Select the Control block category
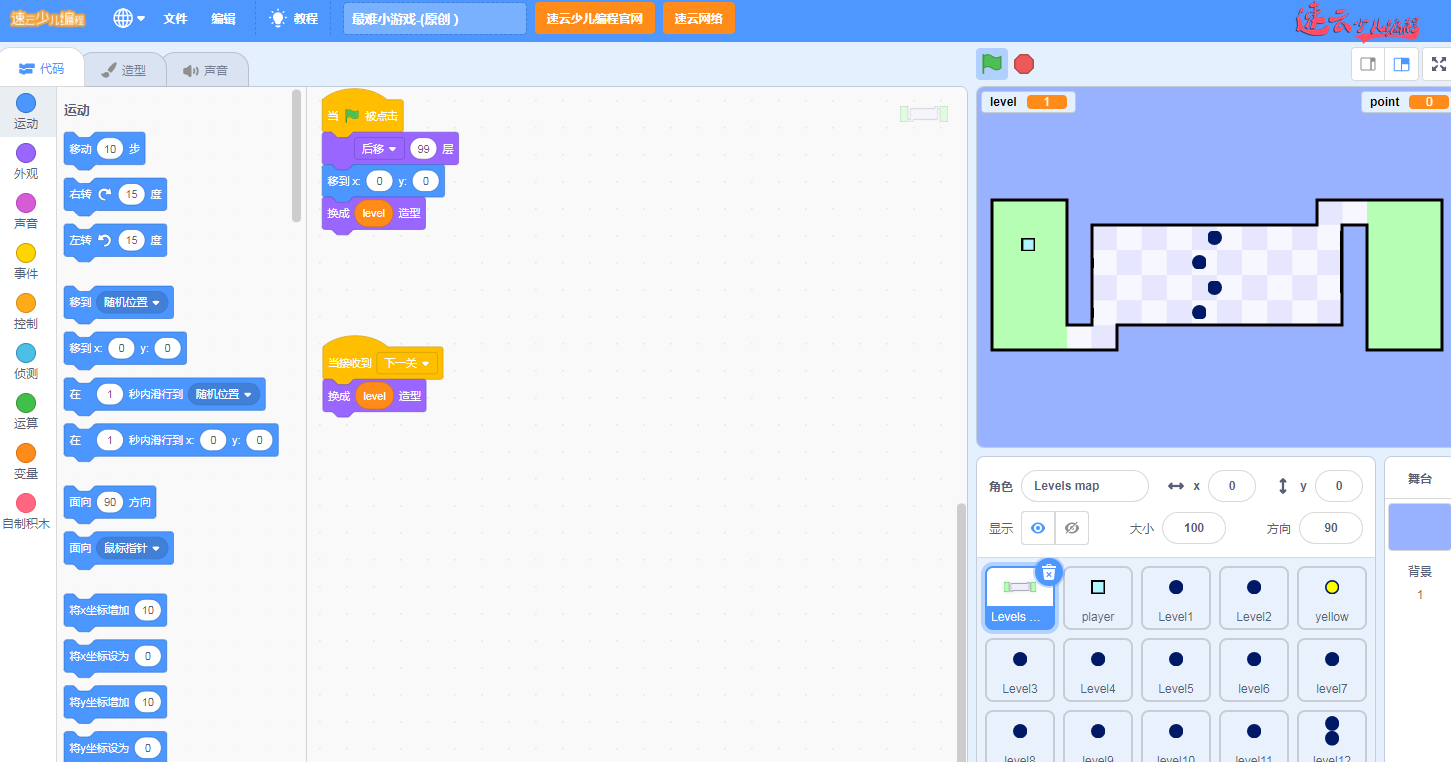 (x=26, y=311)
